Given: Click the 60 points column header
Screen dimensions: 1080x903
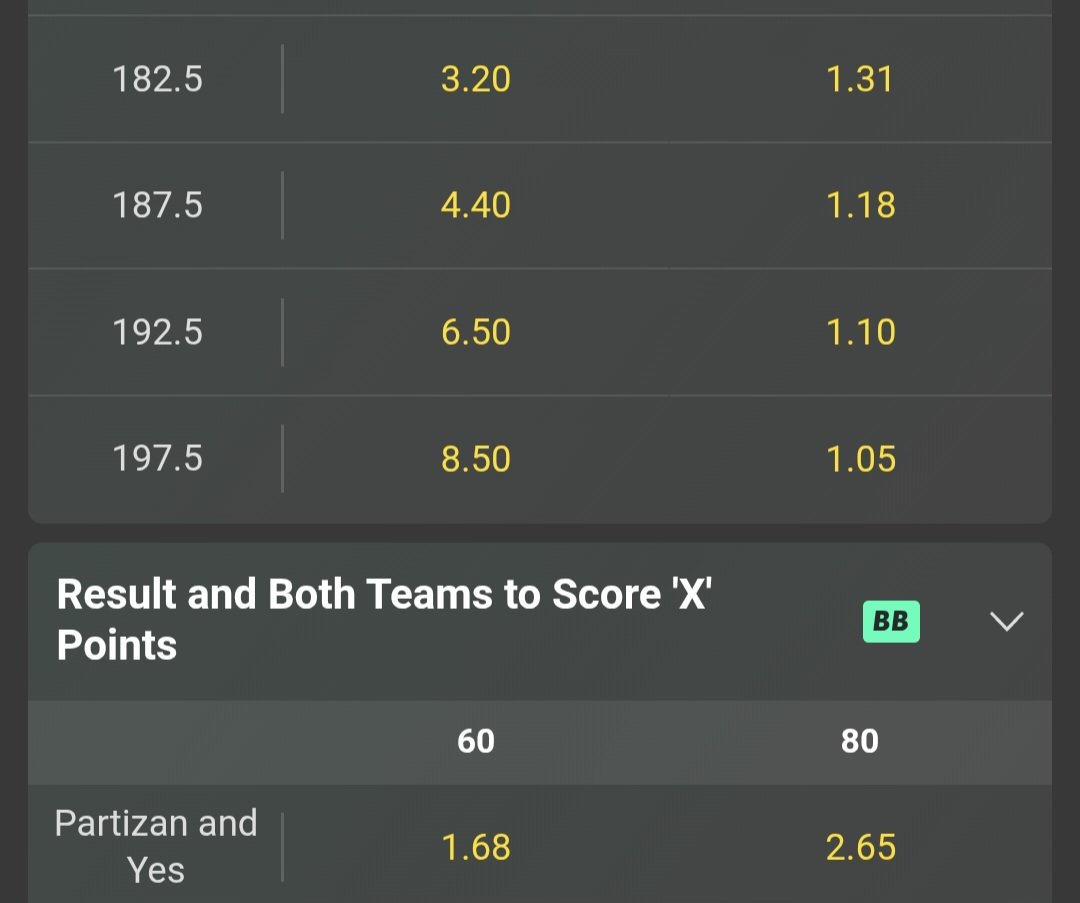Looking at the screenshot, I should pyautogui.click(x=476, y=741).
